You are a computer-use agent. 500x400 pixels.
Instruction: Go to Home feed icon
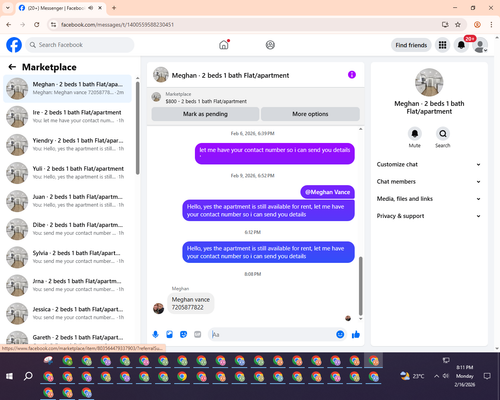224,45
